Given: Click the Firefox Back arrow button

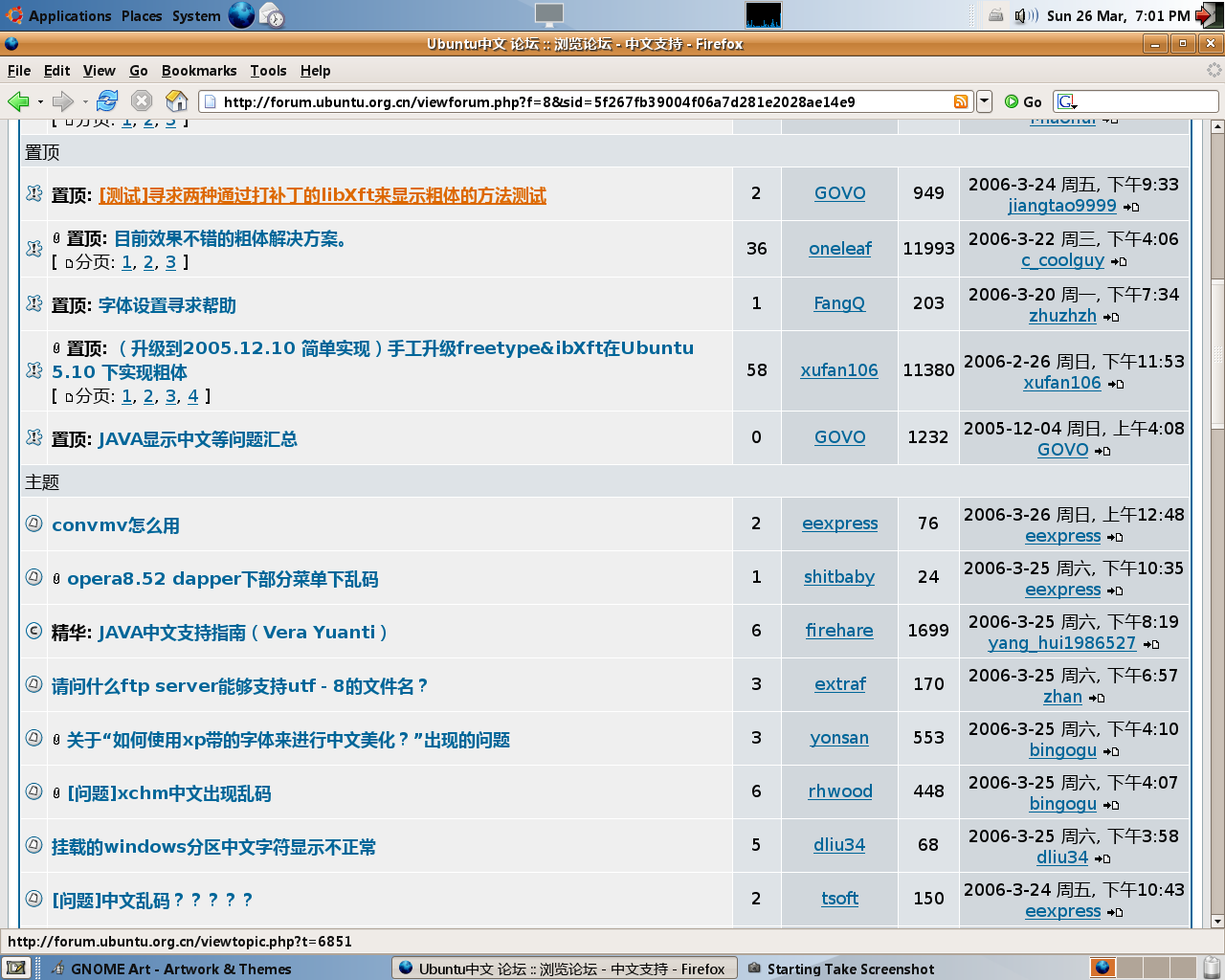Looking at the screenshot, I should (x=17, y=101).
